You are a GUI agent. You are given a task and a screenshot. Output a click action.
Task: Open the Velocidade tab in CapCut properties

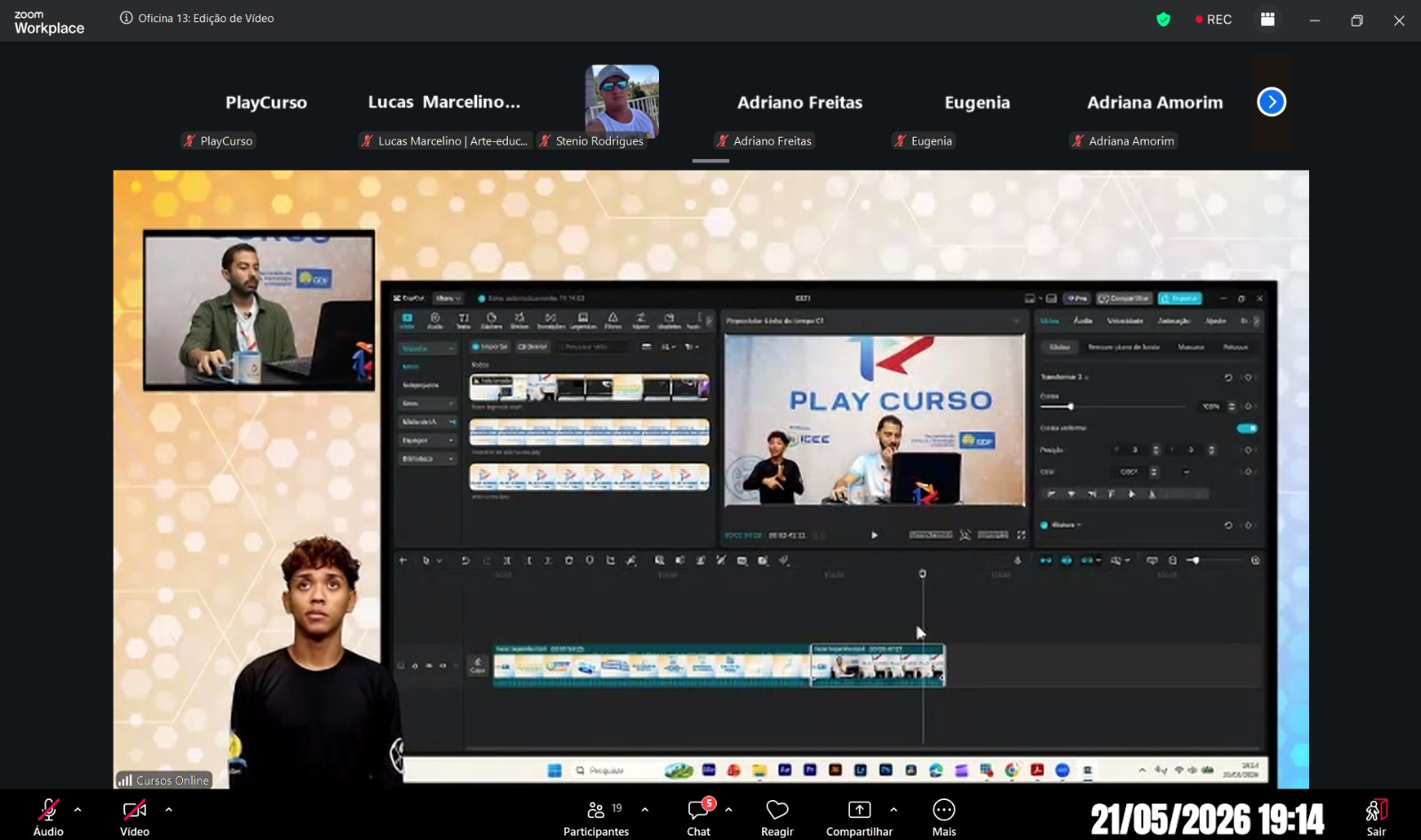tap(1125, 321)
